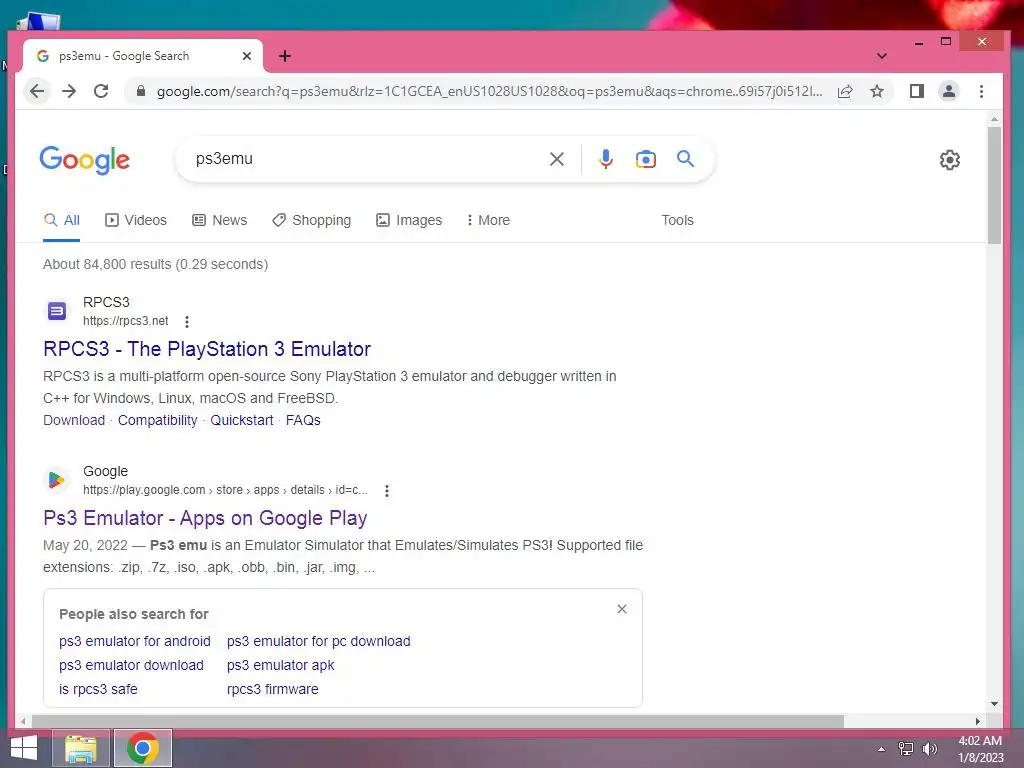Open a new tab with plus button
This screenshot has height=768, width=1024.
click(285, 56)
